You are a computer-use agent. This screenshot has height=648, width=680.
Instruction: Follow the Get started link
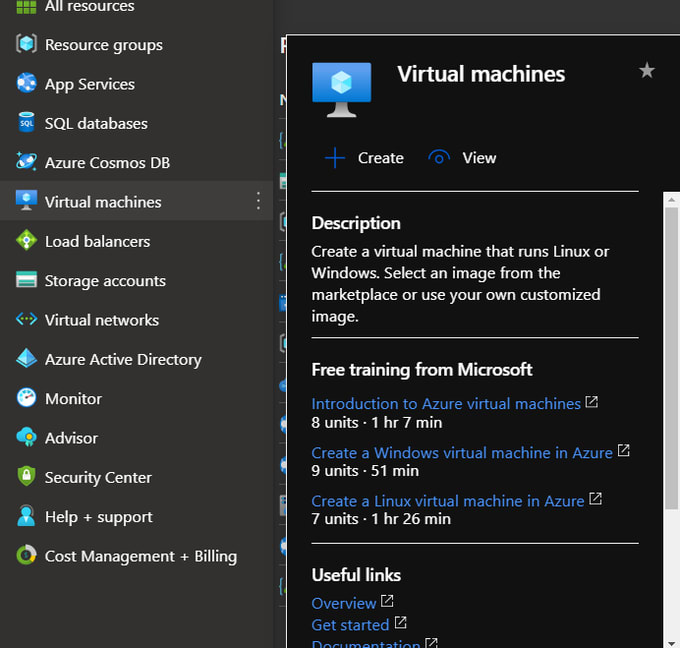pyautogui.click(x=350, y=625)
